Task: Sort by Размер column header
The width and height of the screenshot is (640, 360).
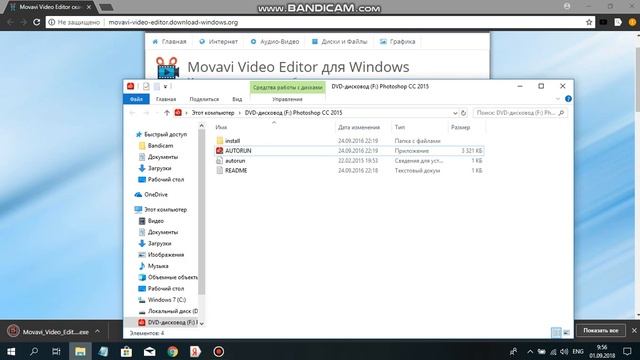Action: point(460,127)
